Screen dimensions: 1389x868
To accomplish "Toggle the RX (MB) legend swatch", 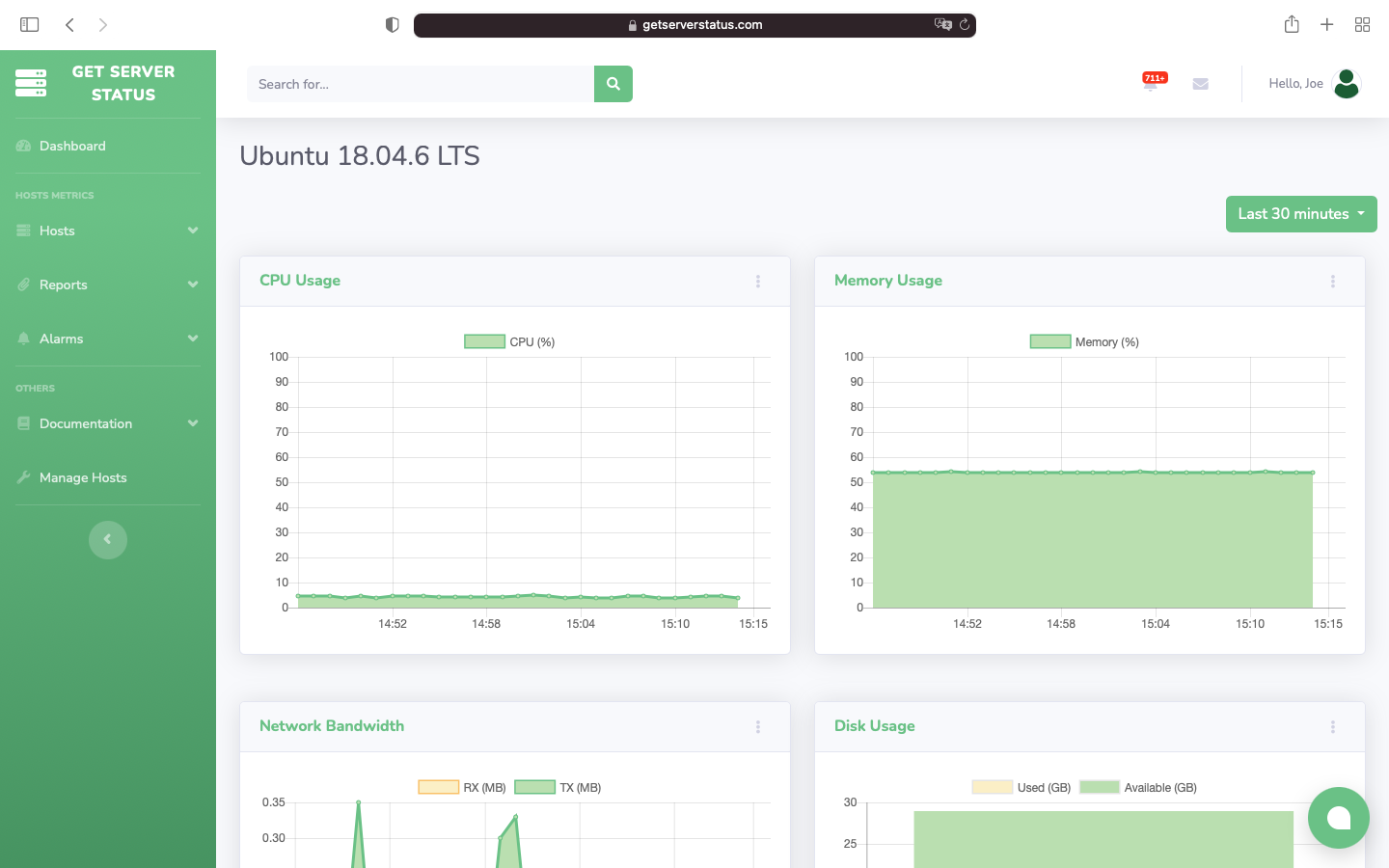I will (438, 787).
